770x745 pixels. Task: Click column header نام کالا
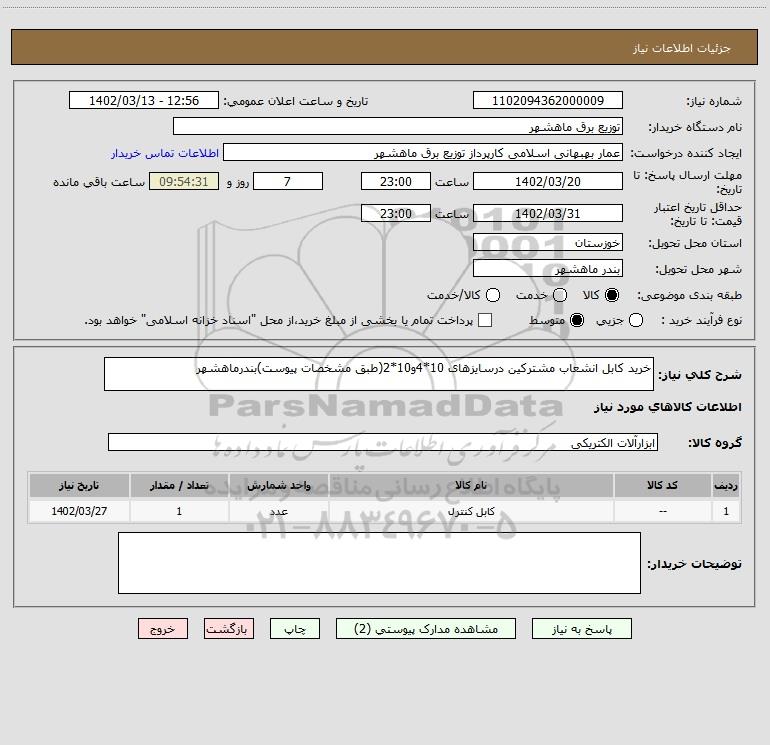click(x=471, y=485)
